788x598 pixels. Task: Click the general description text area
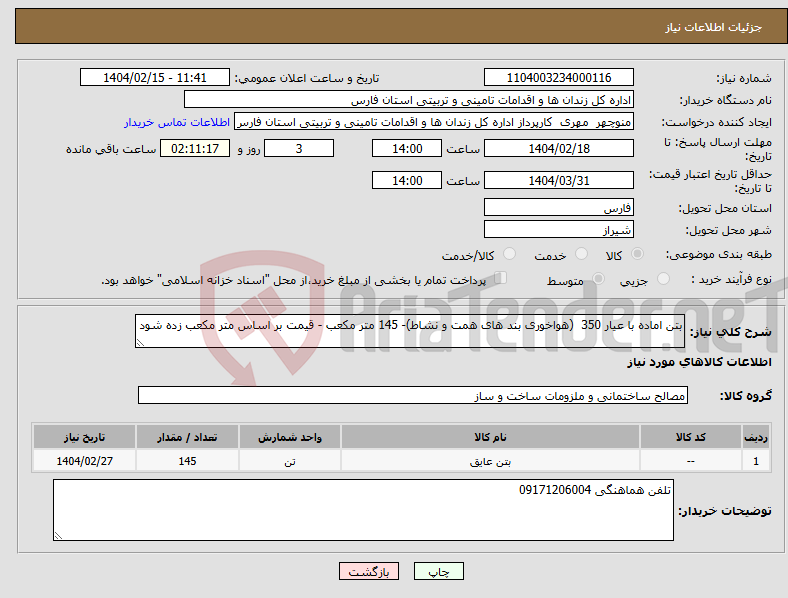click(x=410, y=331)
